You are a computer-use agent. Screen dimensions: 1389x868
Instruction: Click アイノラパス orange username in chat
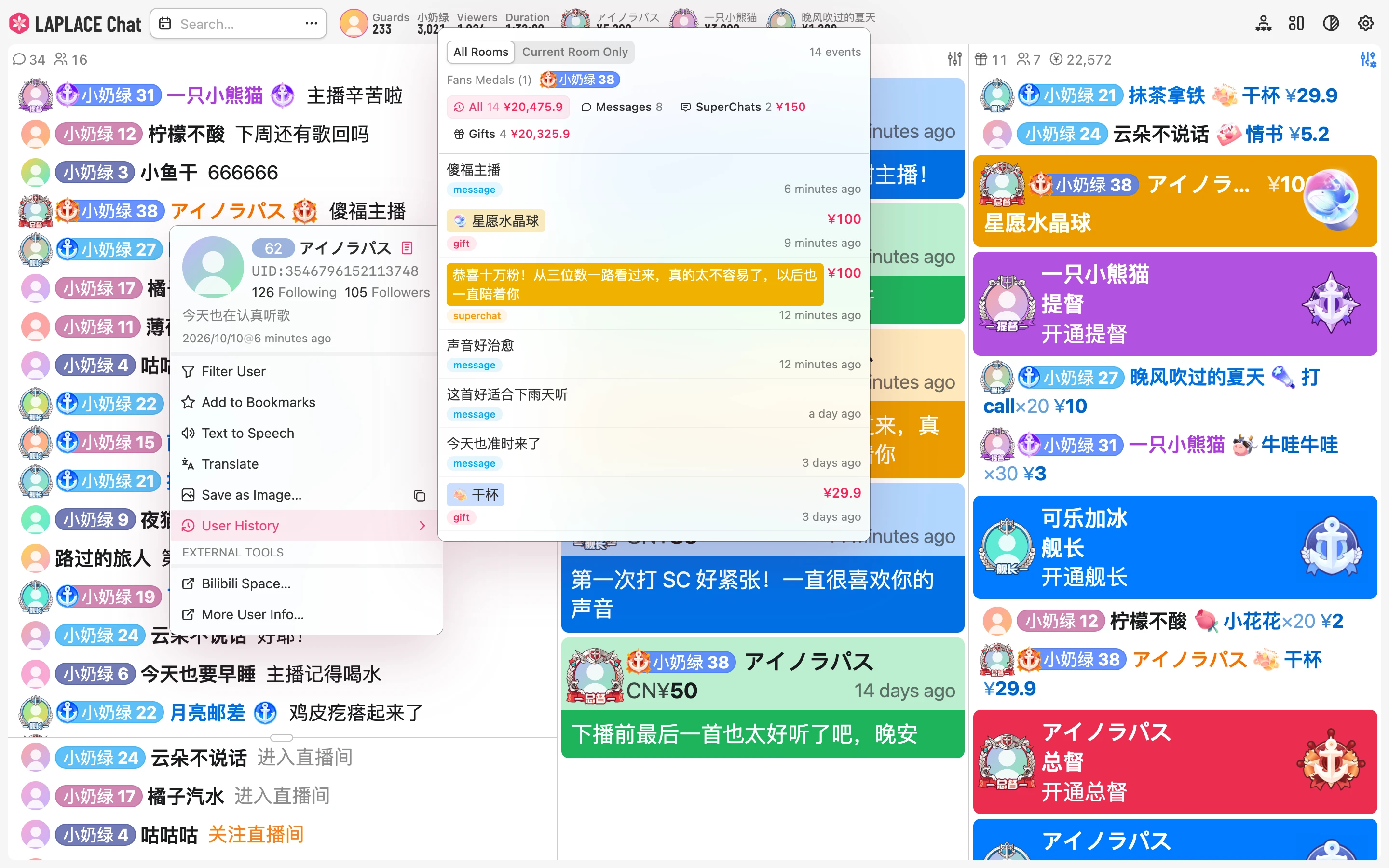[228, 211]
